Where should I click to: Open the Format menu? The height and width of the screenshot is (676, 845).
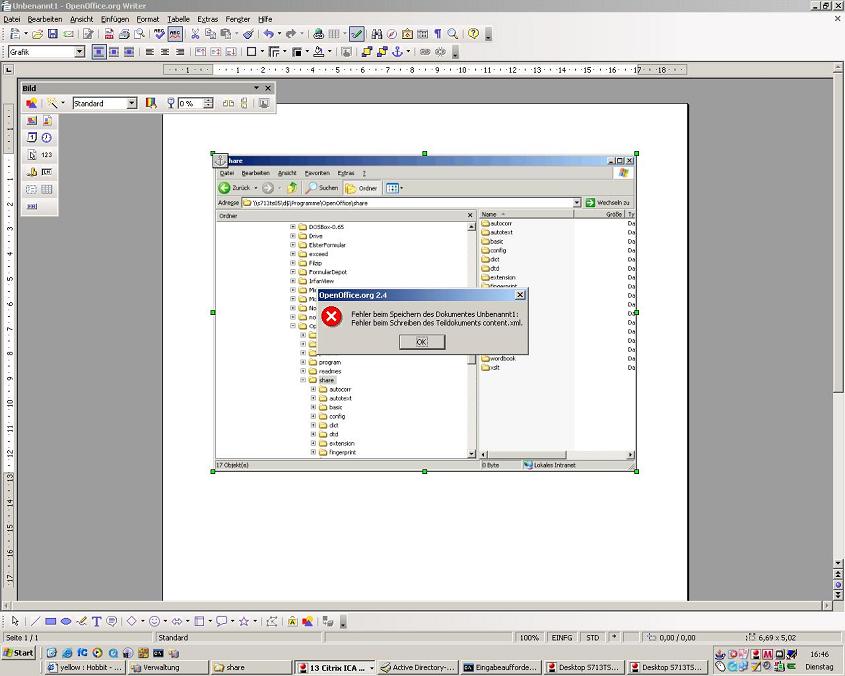[148, 19]
